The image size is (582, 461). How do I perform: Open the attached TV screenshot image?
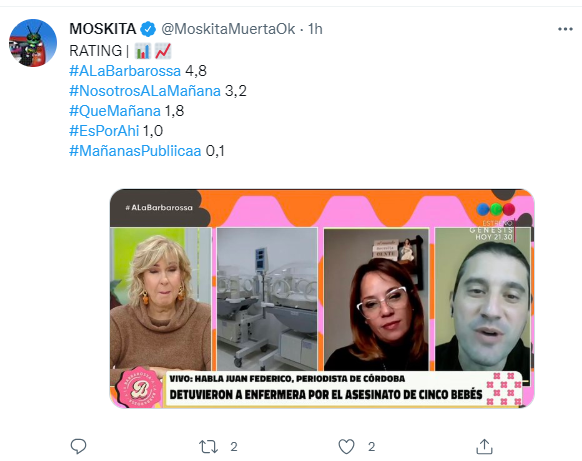point(322,299)
